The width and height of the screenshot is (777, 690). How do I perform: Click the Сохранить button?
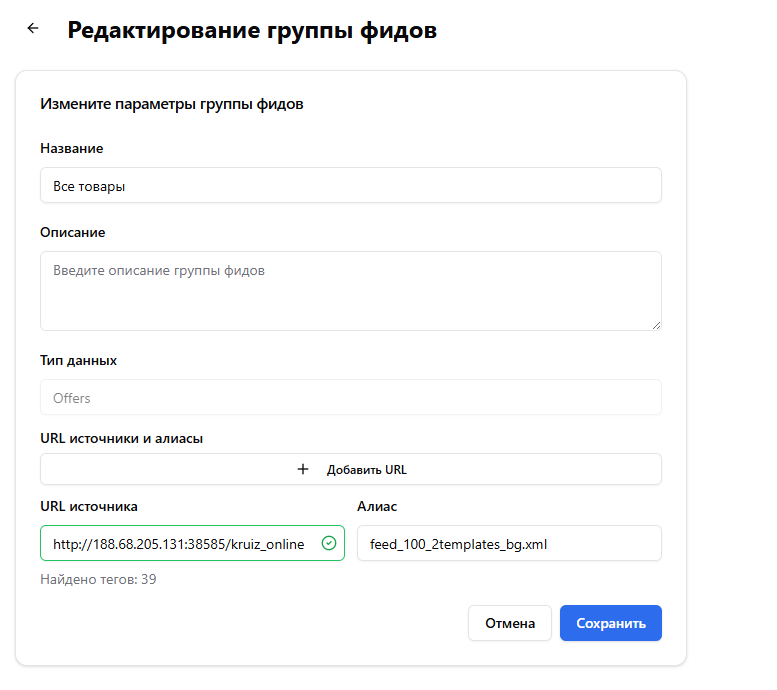[611, 623]
